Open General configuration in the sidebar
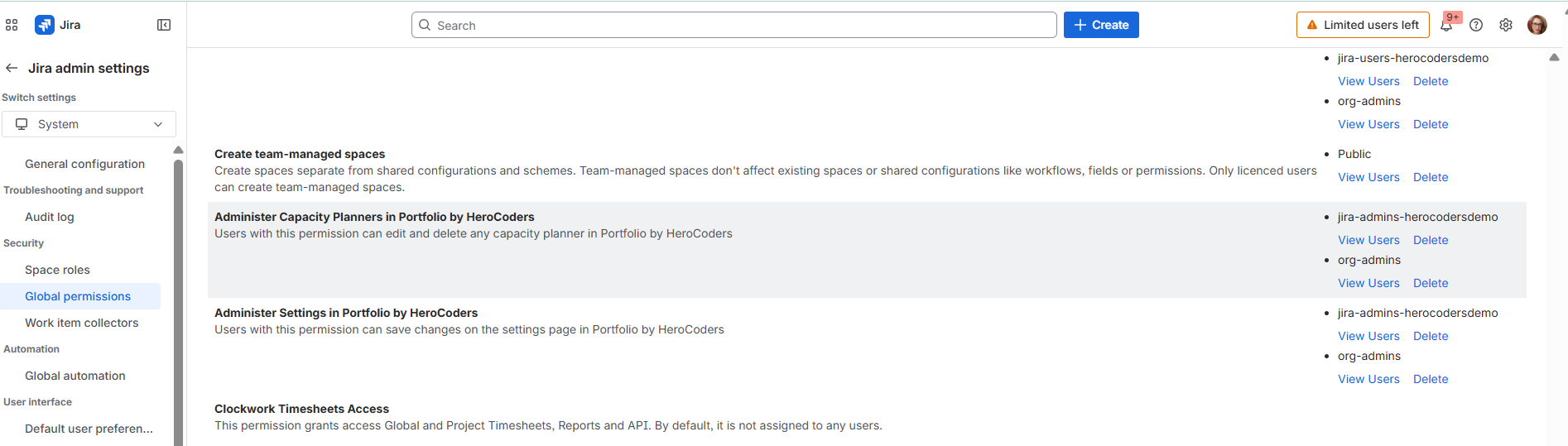The image size is (1568, 446). click(84, 164)
